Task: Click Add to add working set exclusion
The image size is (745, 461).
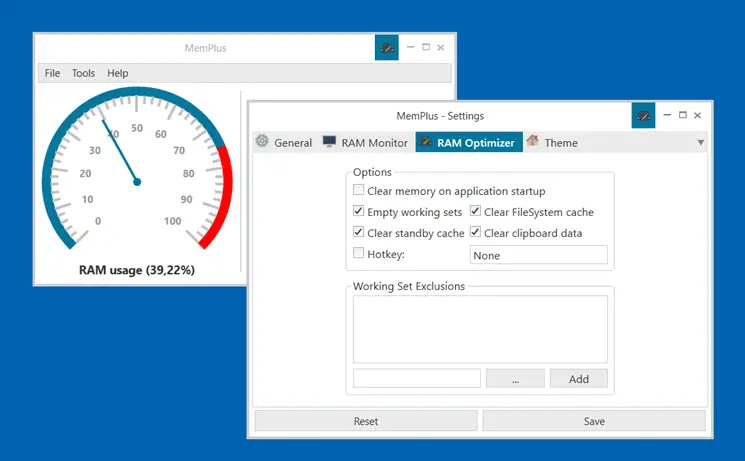Action: point(579,379)
